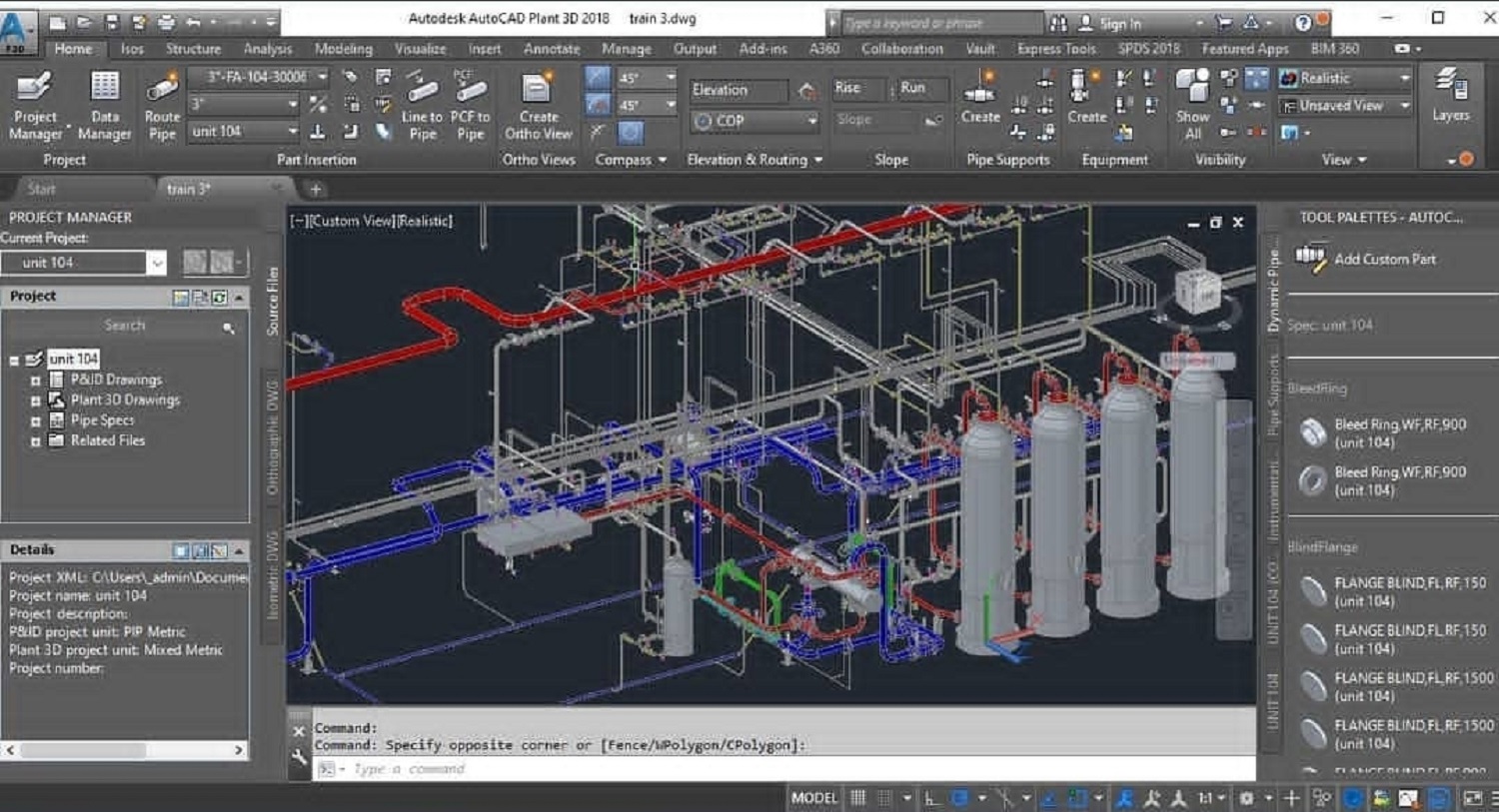The width and height of the screenshot is (1499, 812).
Task: Open the Layers panel
Action: [x=1450, y=96]
